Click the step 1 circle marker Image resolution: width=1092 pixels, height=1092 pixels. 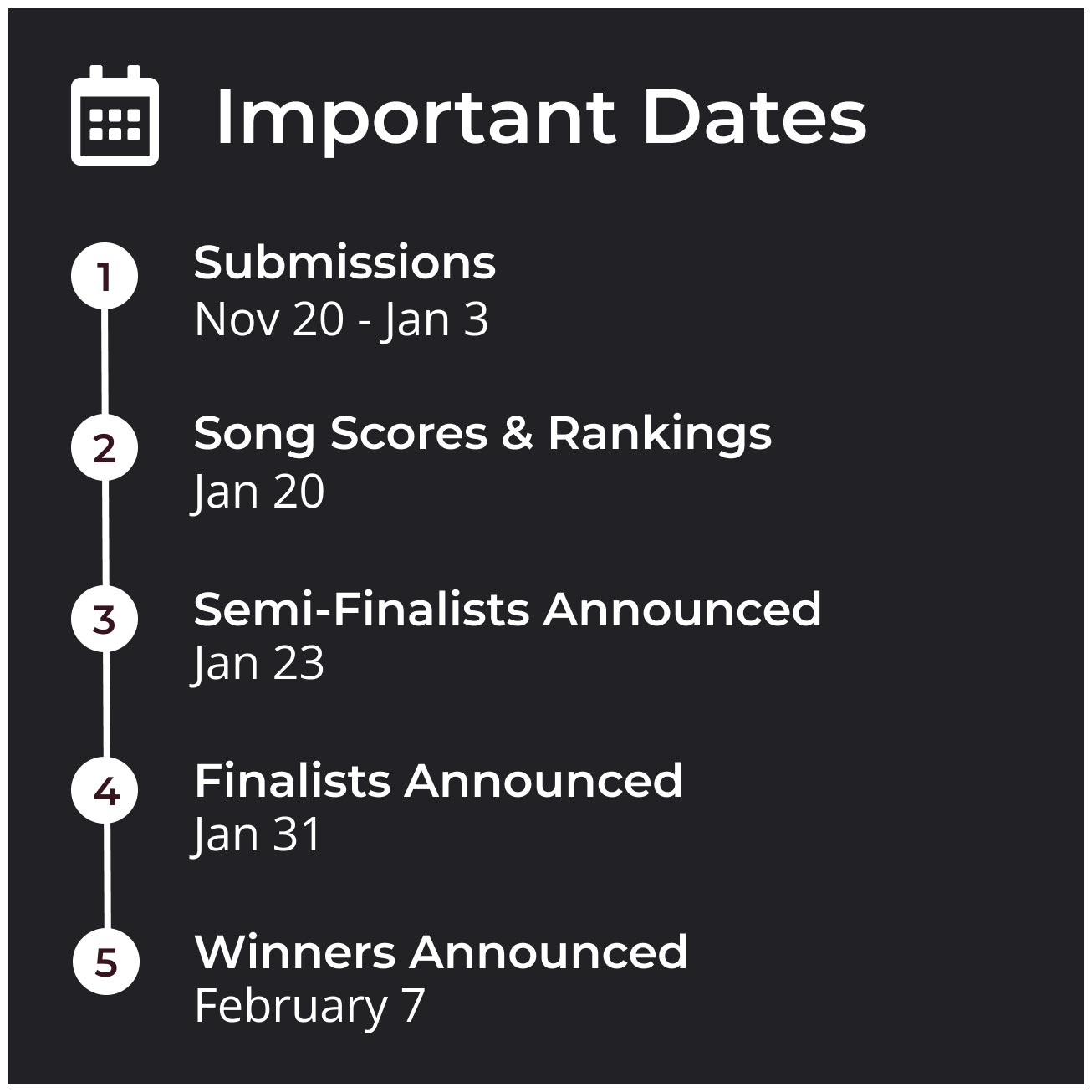tap(105, 276)
